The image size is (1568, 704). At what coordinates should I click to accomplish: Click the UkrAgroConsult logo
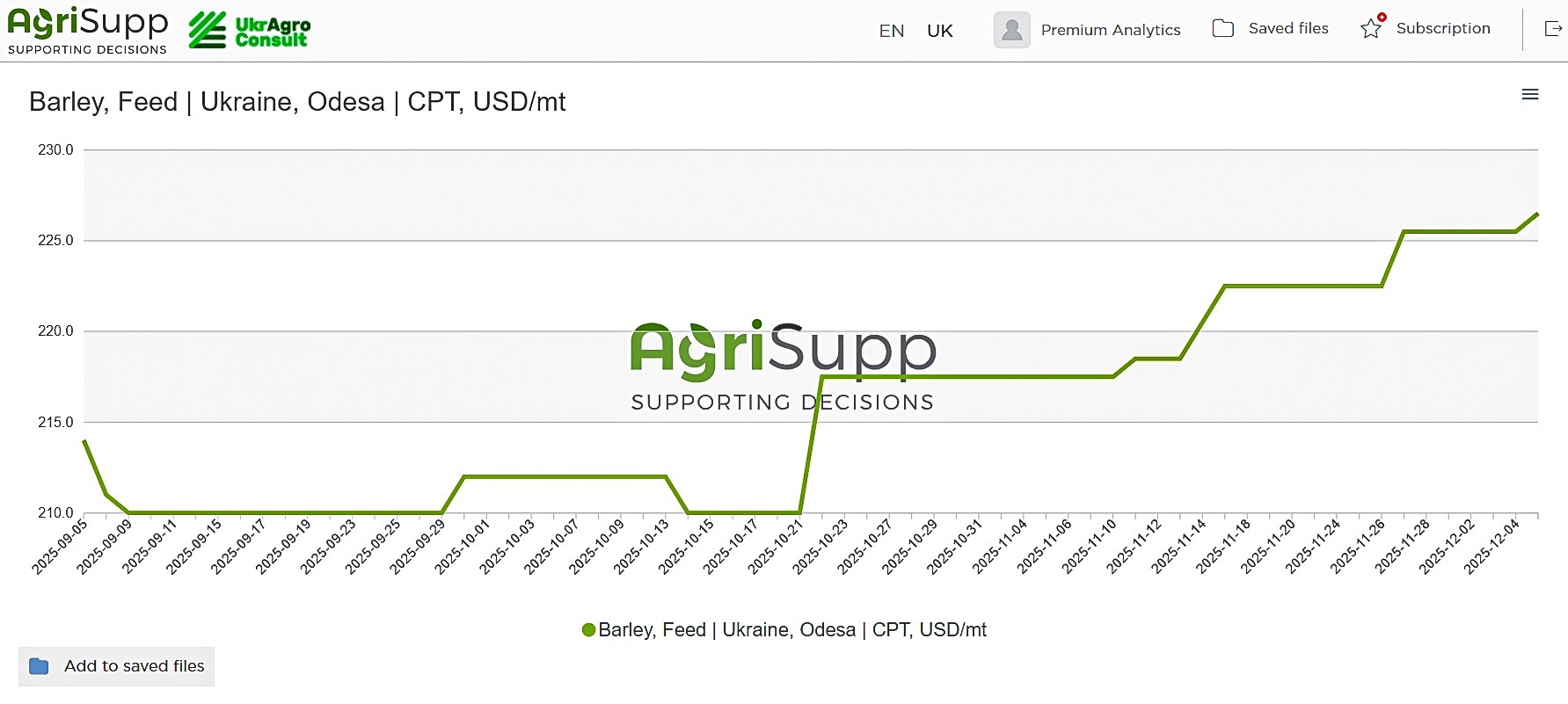point(250,31)
